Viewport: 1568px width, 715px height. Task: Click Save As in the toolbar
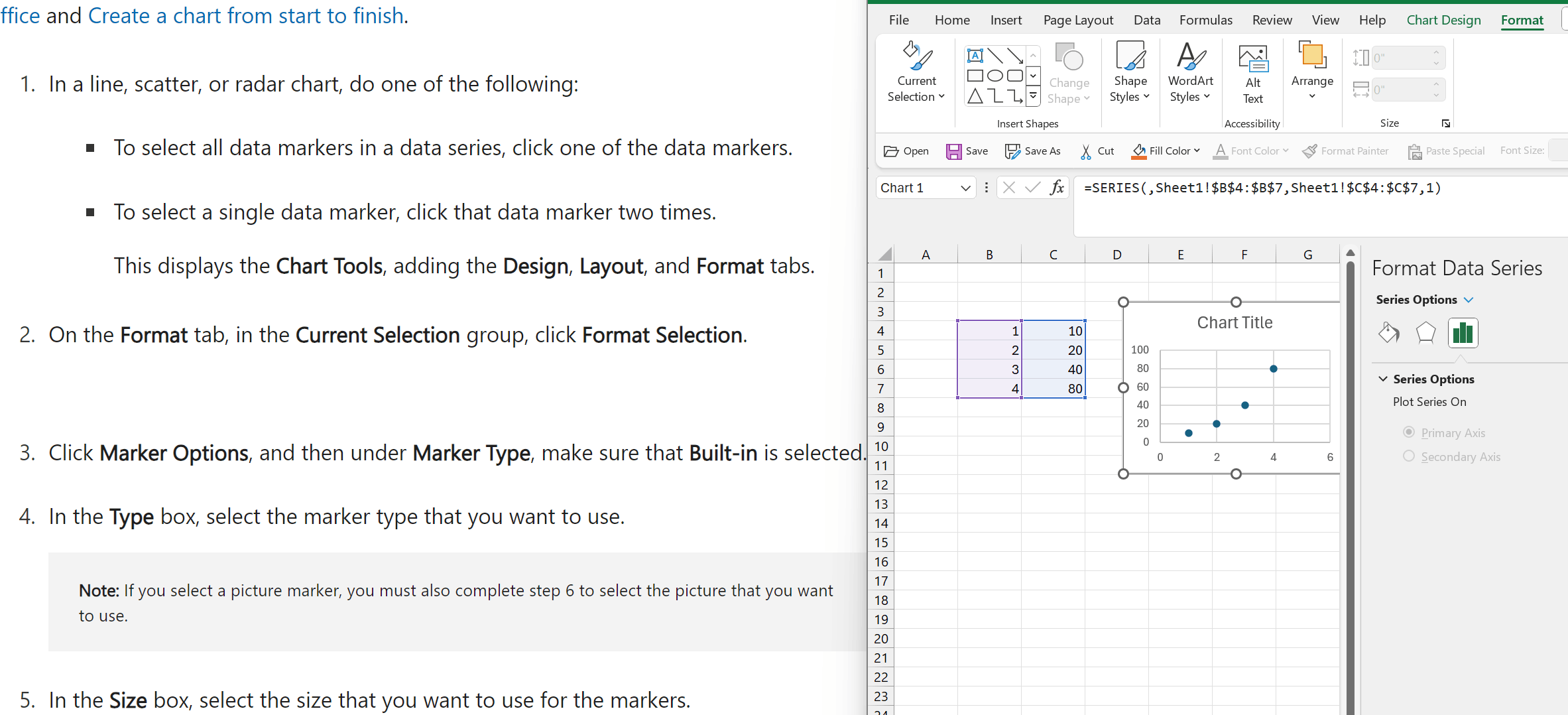pyautogui.click(x=1032, y=151)
